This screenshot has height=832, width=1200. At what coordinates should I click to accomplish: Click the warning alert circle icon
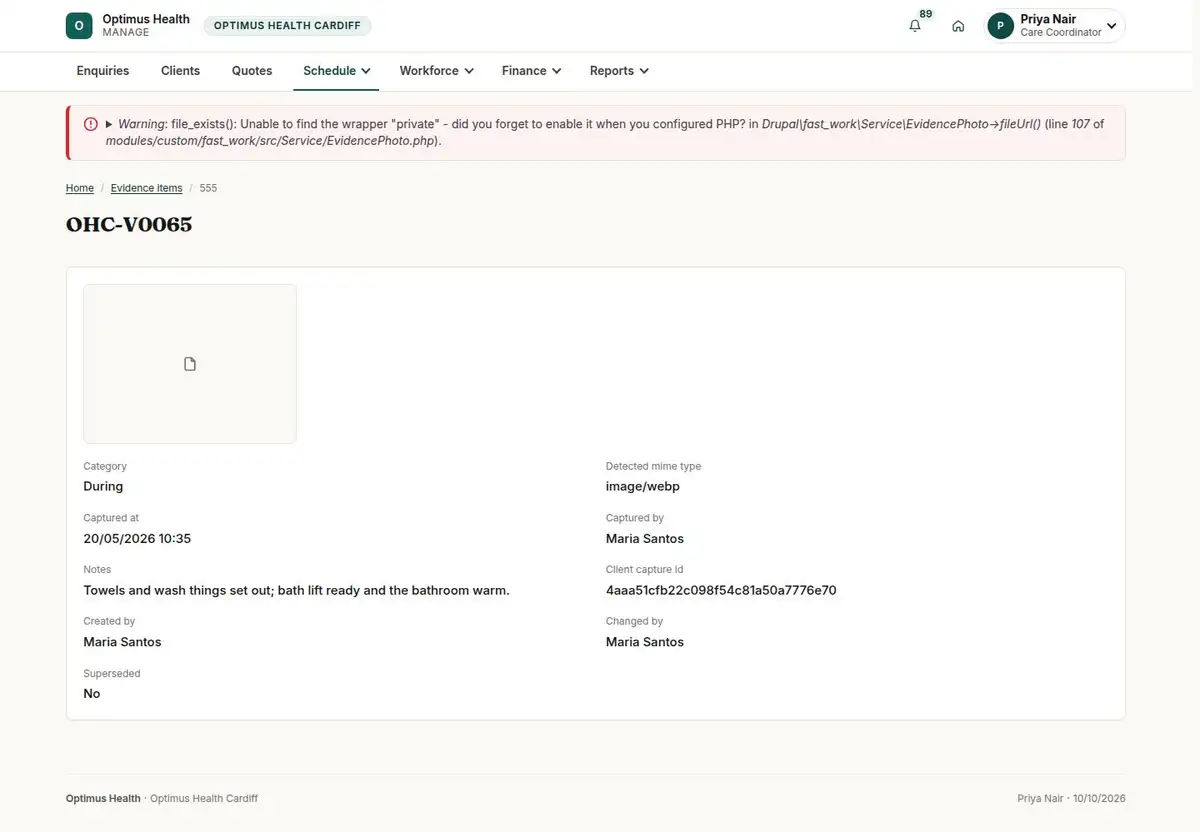pyautogui.click(x=90, y=124)
